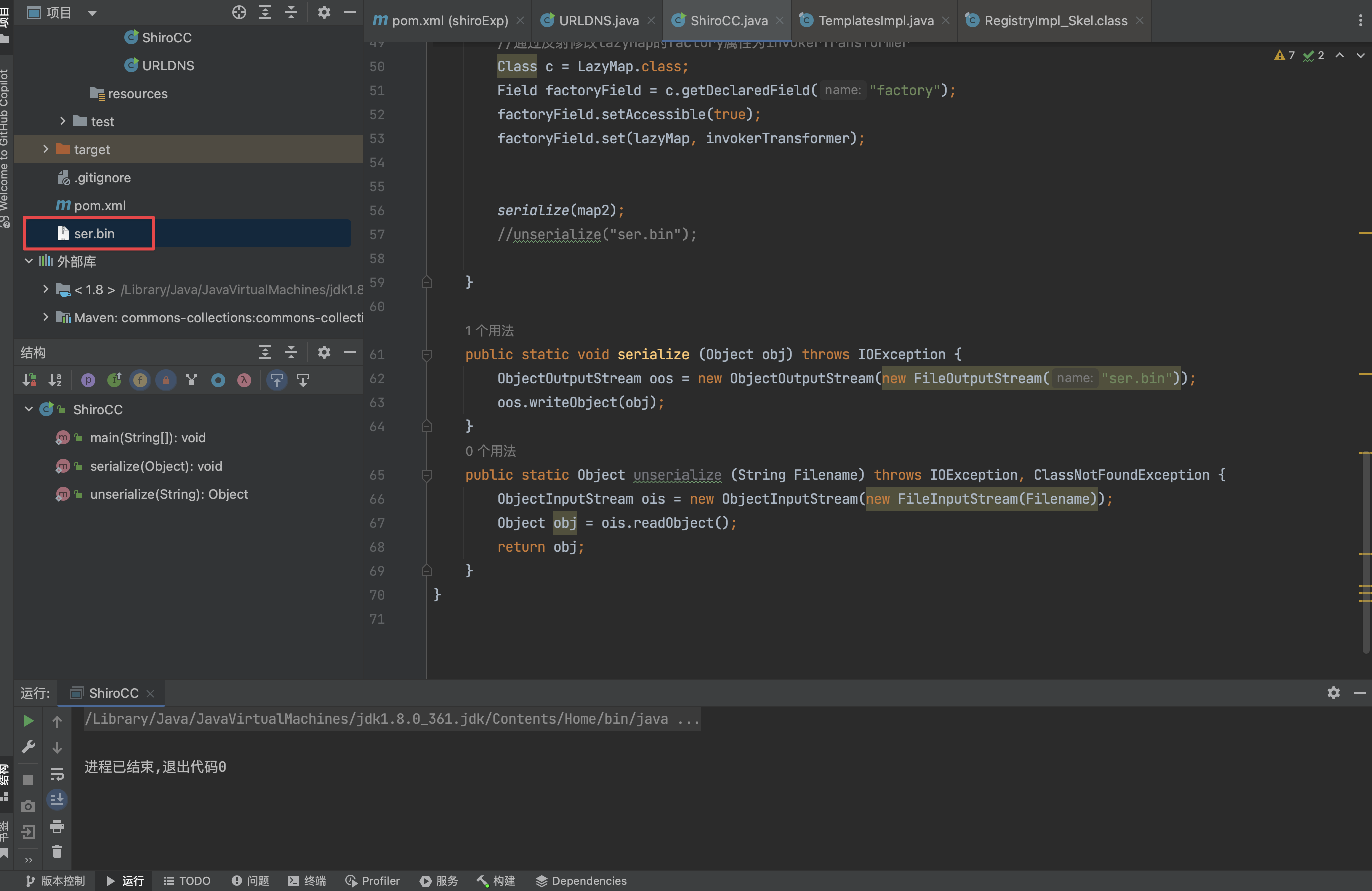Open Project panel settings gear

pyautogui.click(x=324, y=12)
